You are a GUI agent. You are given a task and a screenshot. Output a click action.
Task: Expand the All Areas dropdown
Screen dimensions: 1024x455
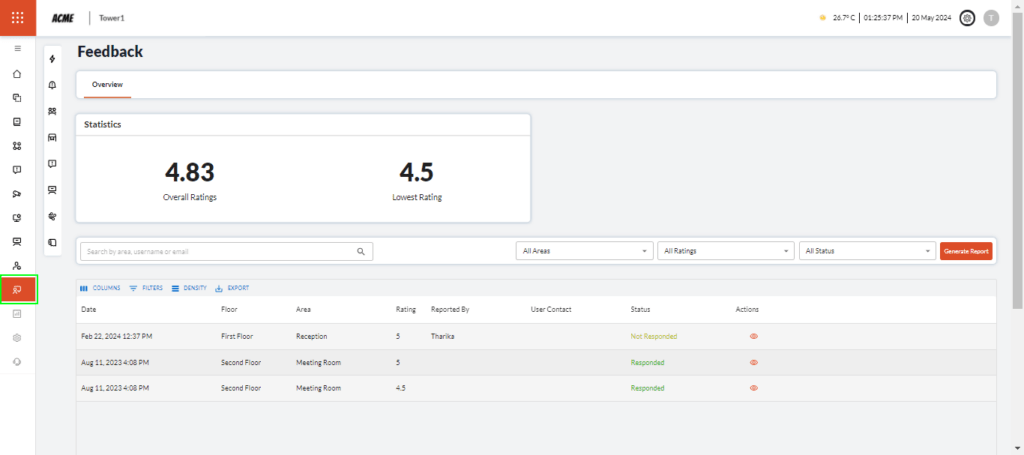coord(584,252)
